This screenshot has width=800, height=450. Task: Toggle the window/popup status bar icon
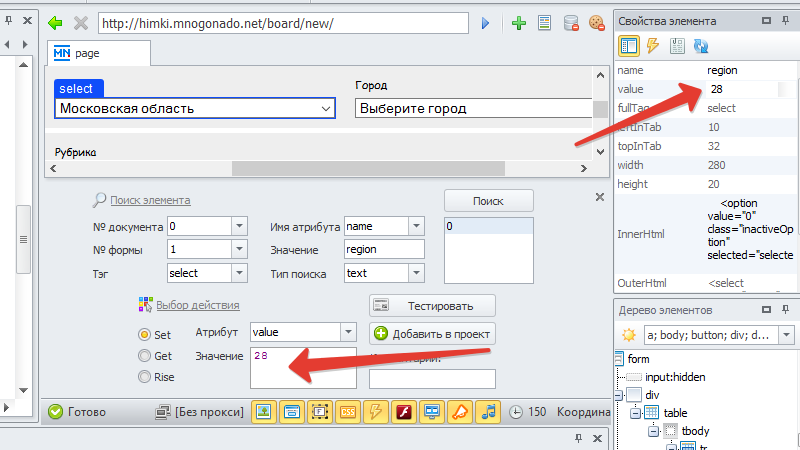[x=292, y=412]
